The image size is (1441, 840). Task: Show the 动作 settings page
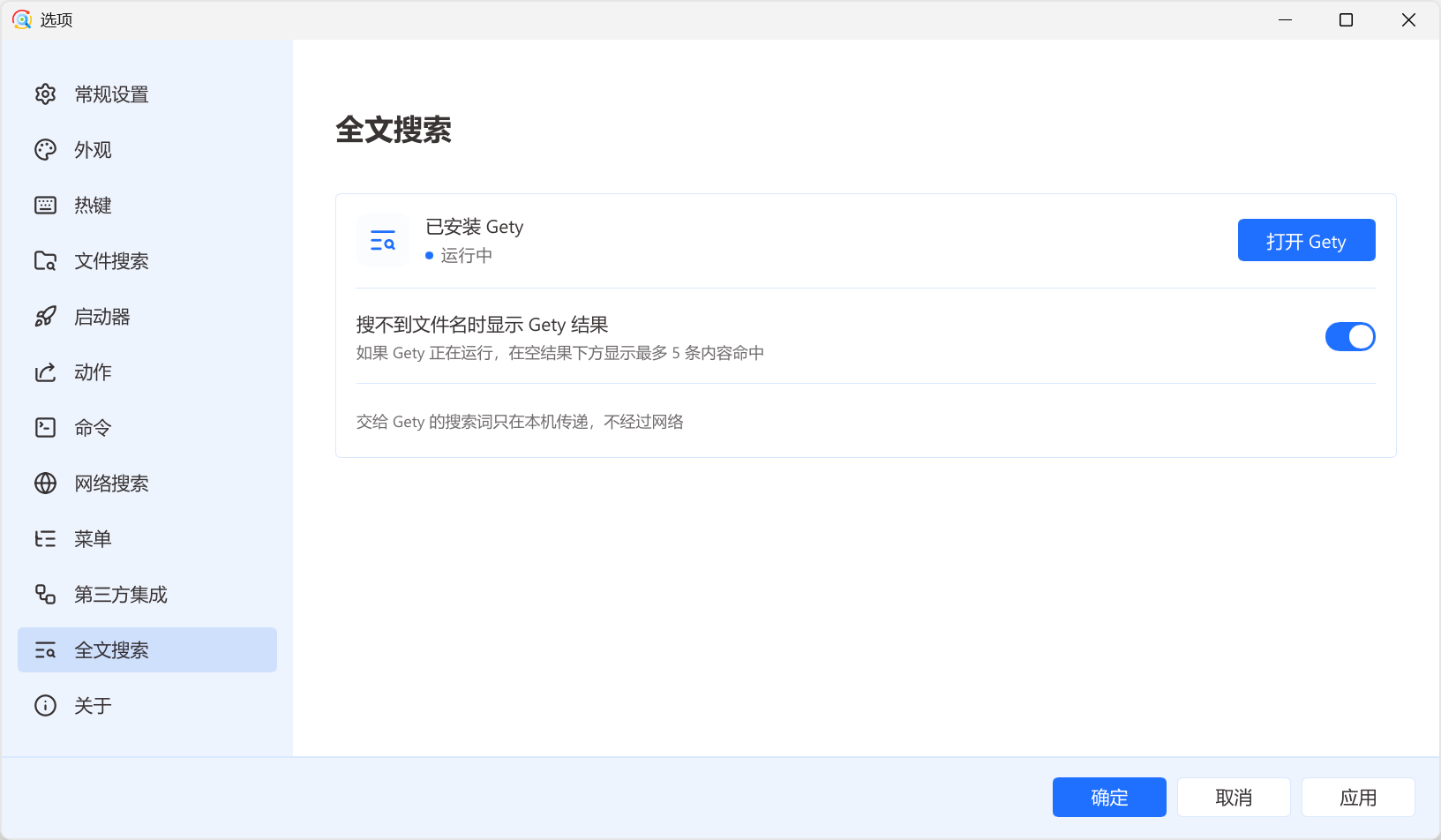[147, 372]
